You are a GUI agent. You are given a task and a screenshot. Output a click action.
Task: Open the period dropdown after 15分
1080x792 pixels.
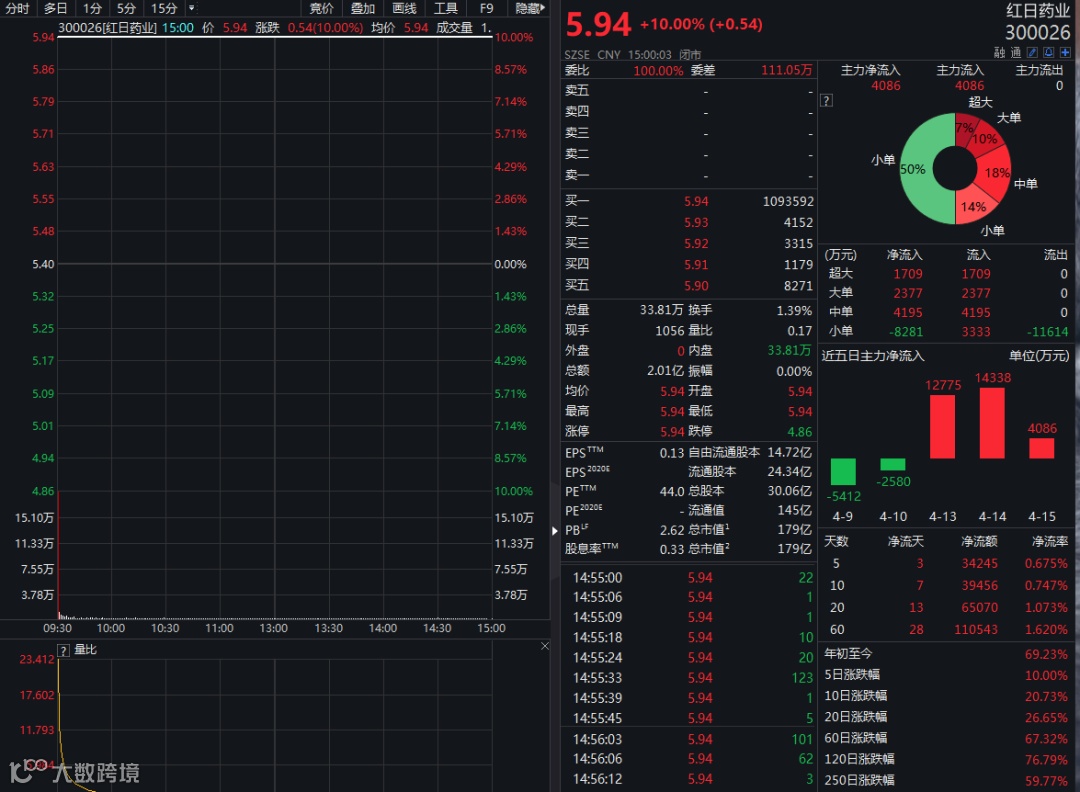(191, 8)
